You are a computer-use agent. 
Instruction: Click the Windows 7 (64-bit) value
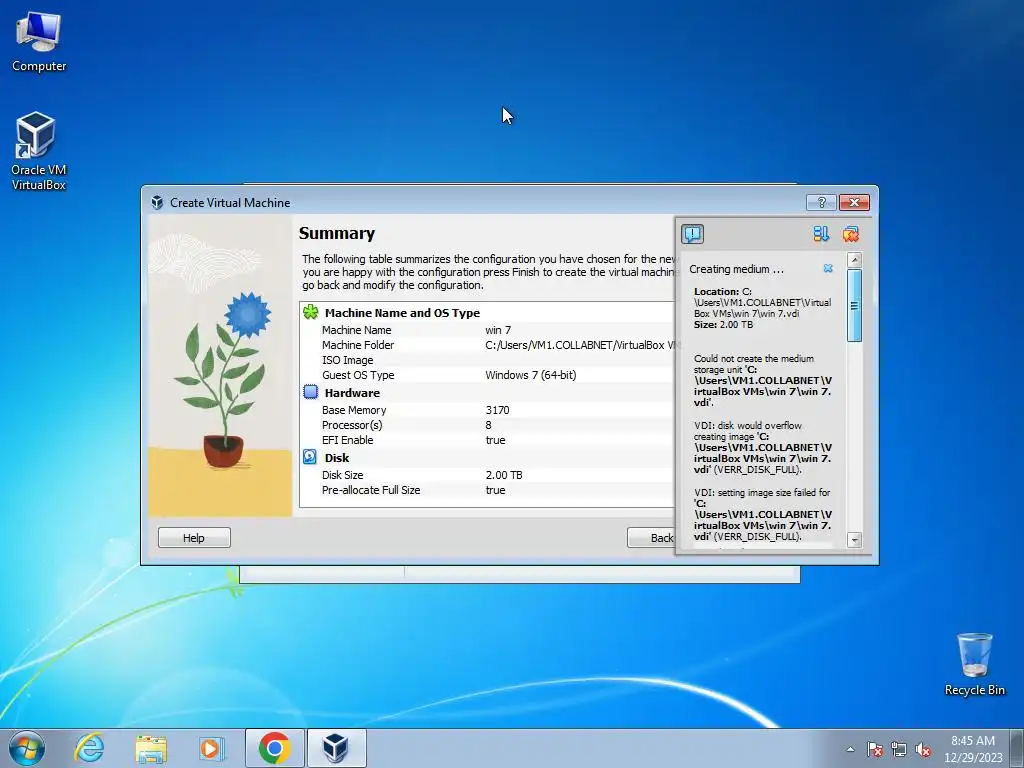[x=530, y=375]
